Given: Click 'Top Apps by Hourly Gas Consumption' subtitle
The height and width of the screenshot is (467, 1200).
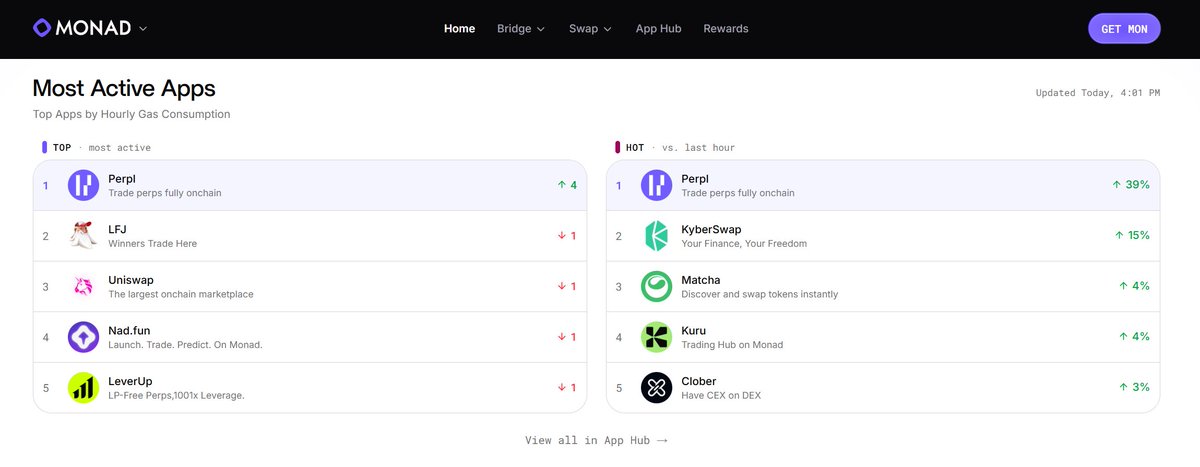Looking at the screenshot, I should [x=132, y=114].
